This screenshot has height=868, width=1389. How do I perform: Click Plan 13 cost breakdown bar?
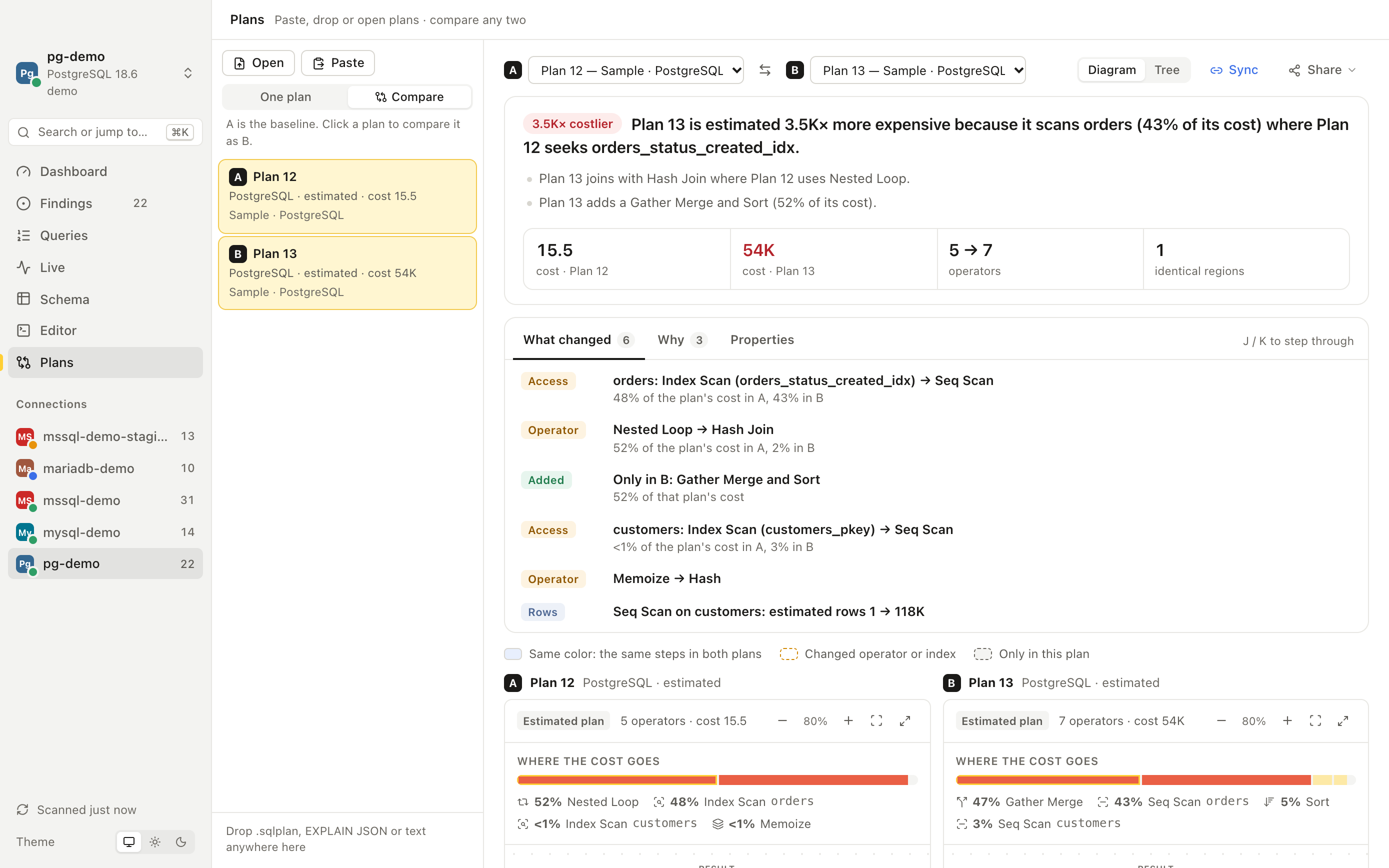pyautogui.click(x=1155, y=779)
